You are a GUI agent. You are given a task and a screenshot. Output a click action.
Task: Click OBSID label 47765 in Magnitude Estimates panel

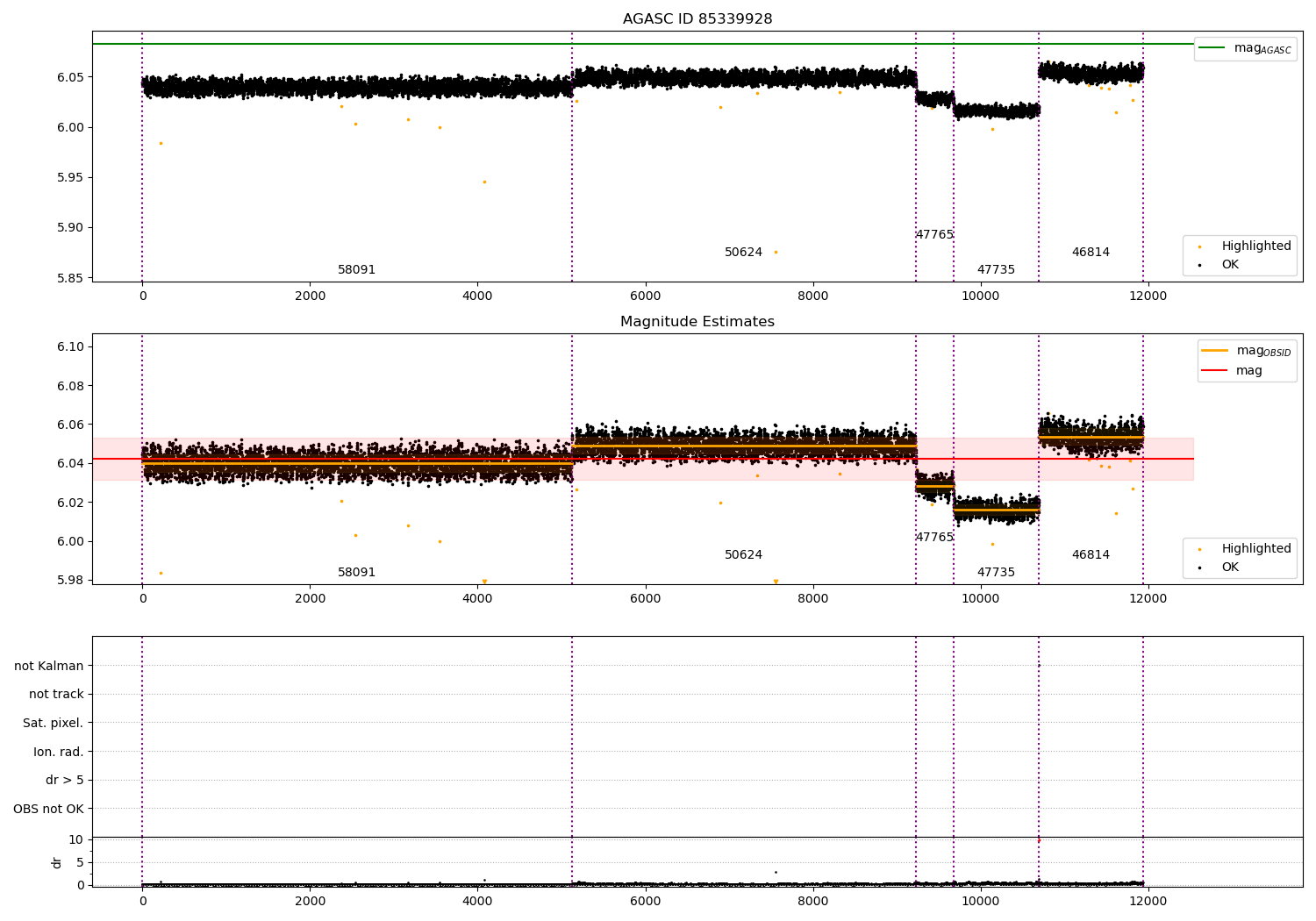coord(934,537)
